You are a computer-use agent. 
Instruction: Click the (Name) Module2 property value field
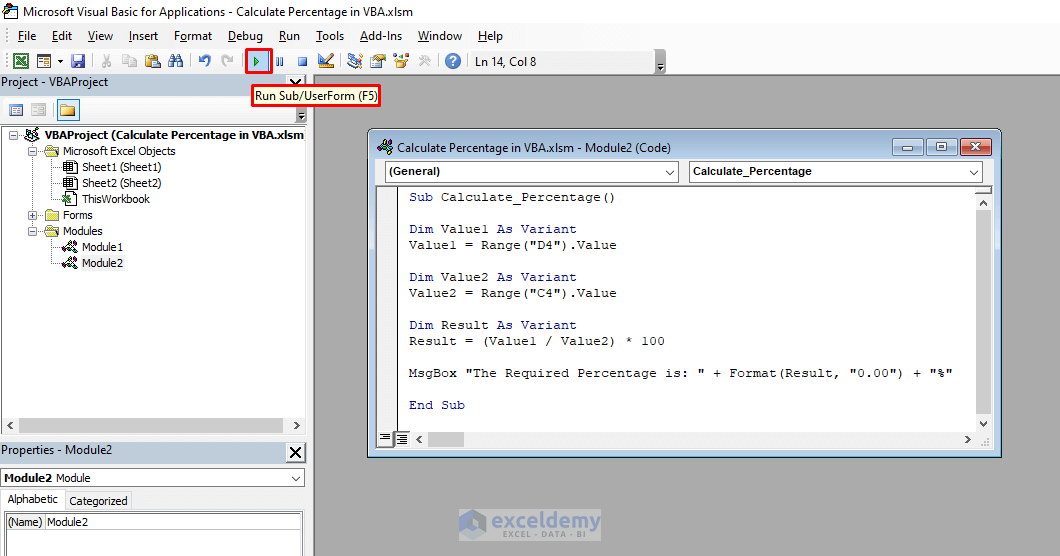click(x=173, y=522)
